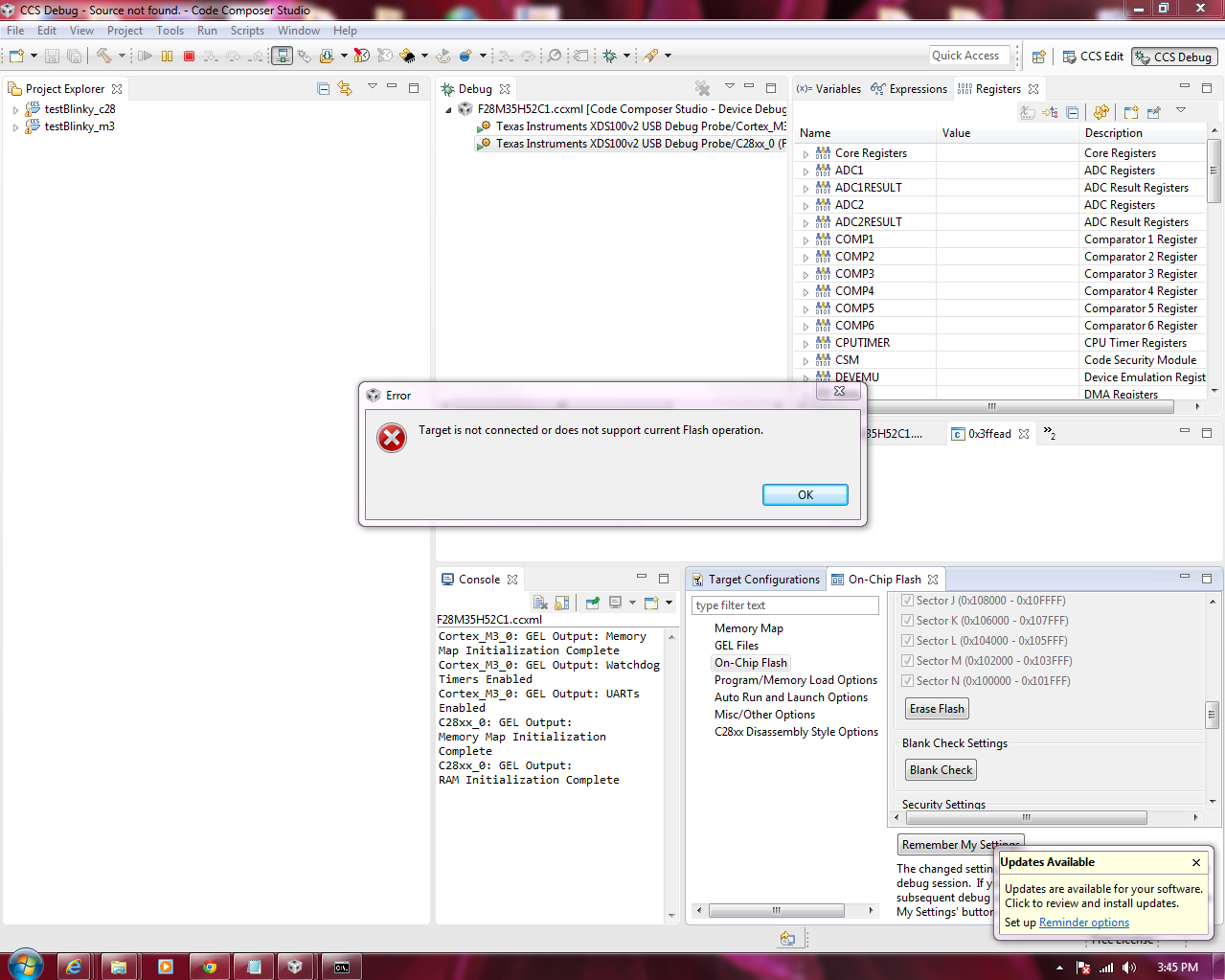Select GEL Files in settings list
This screenshot has height=980, width=1225.
click(737, 646)
